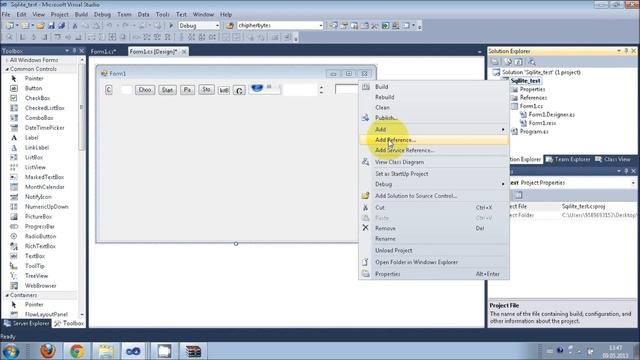Click the Refresh icon in Solution Explorer toolbar

tap(518, 62)
